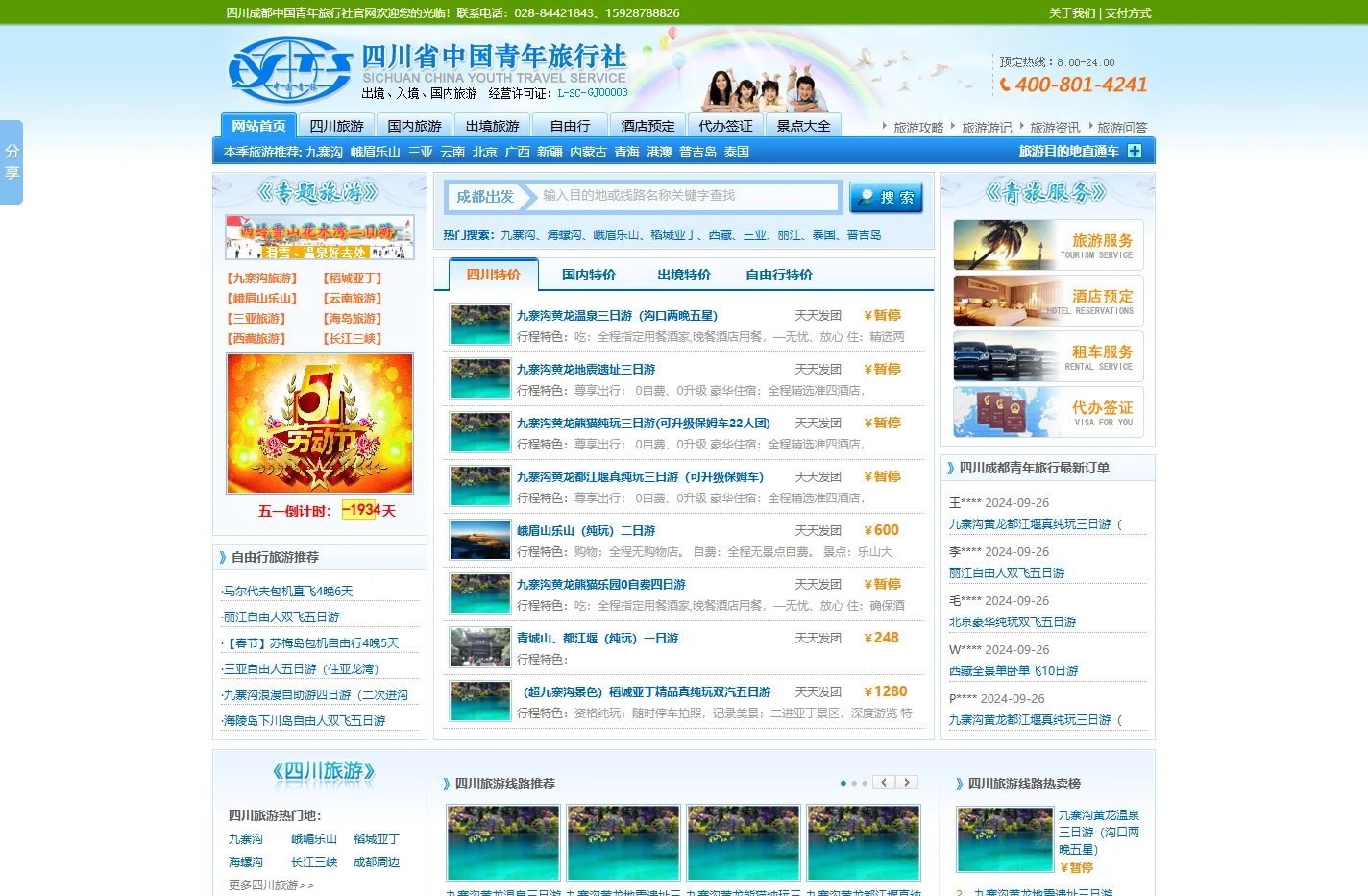
Task: Open the 四川旅游 navigation tab
Action: point(336,126)
